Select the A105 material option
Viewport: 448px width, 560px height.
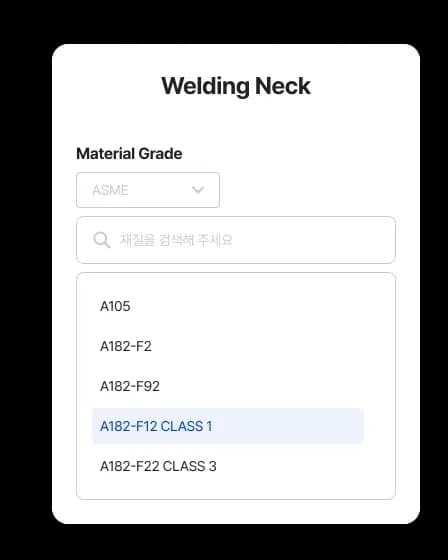coord(228,306)
